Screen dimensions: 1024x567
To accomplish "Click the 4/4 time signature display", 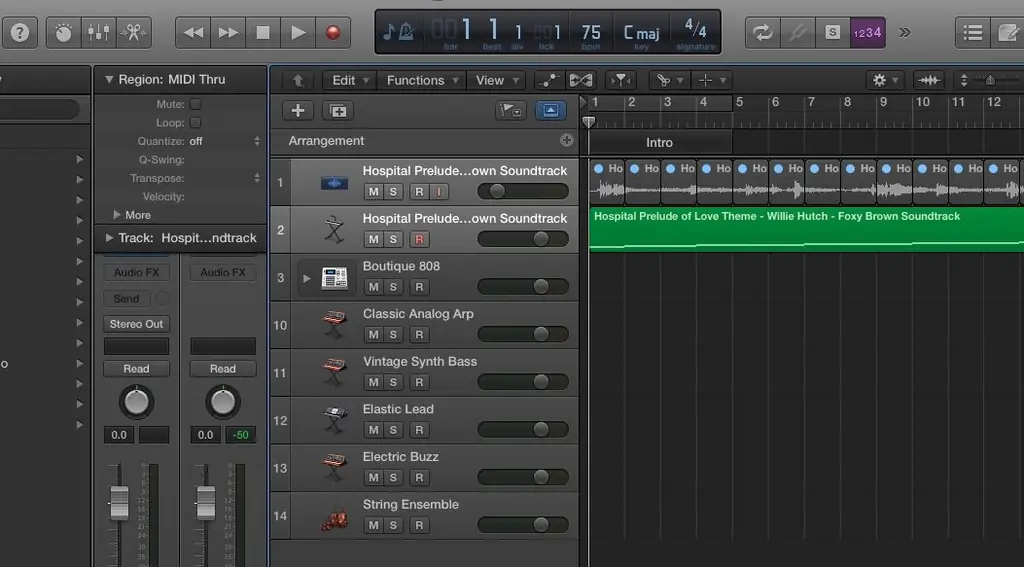I will pyautogui.click(x=696, y=29).
